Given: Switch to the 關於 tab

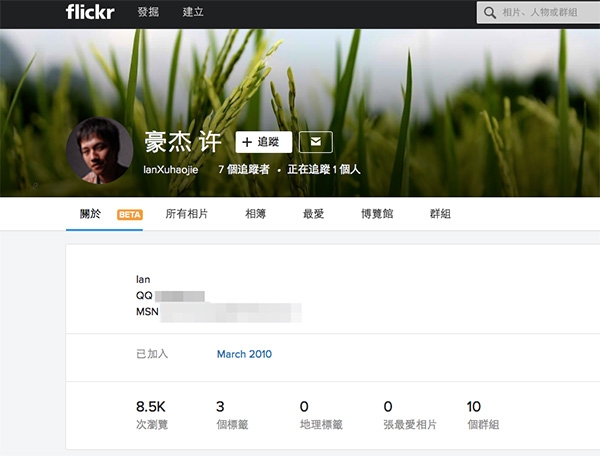Looking at the screenshot, I should (x=90, y=214).
